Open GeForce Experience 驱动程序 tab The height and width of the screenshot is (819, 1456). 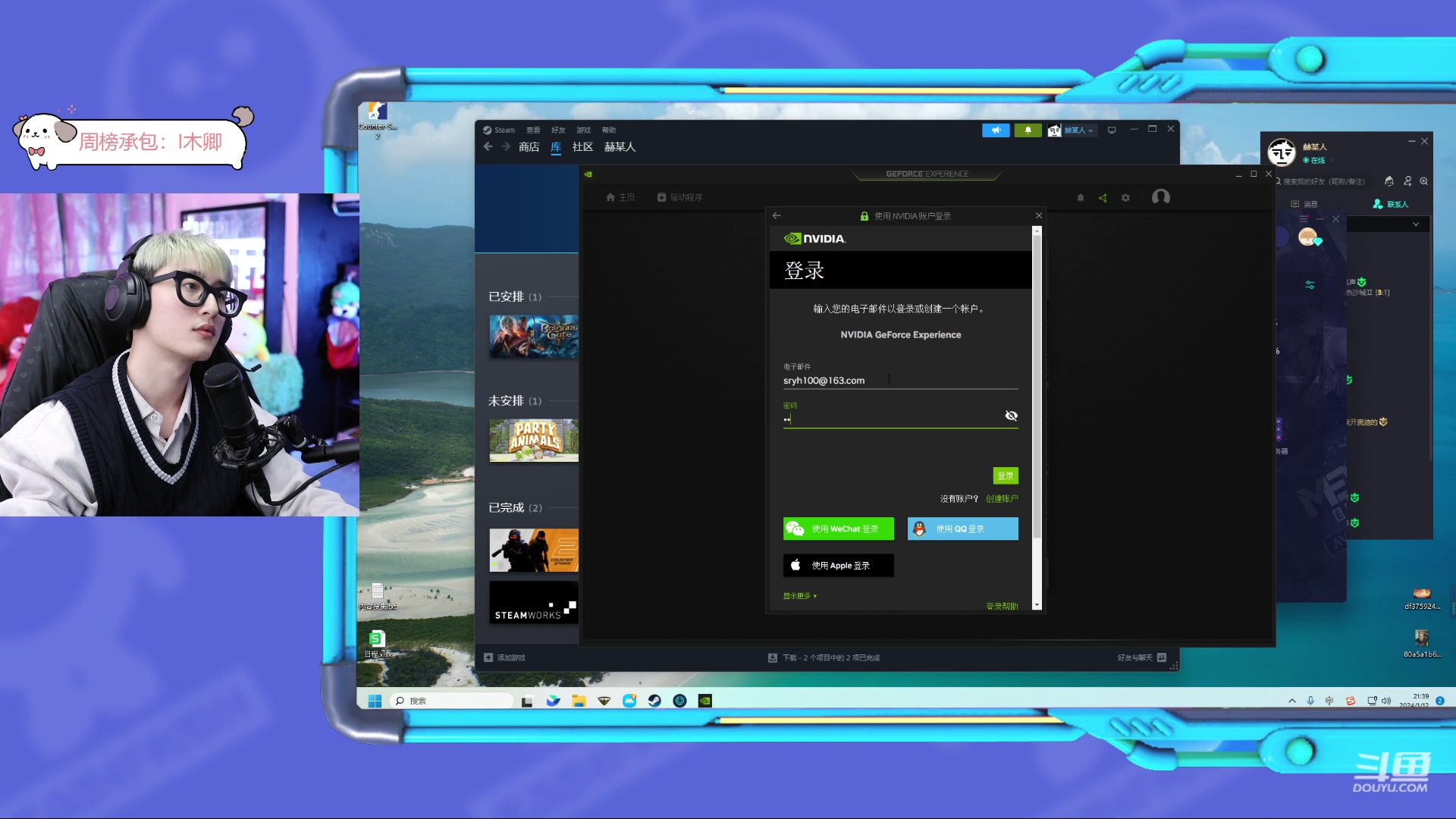click(x=680, y=197)
